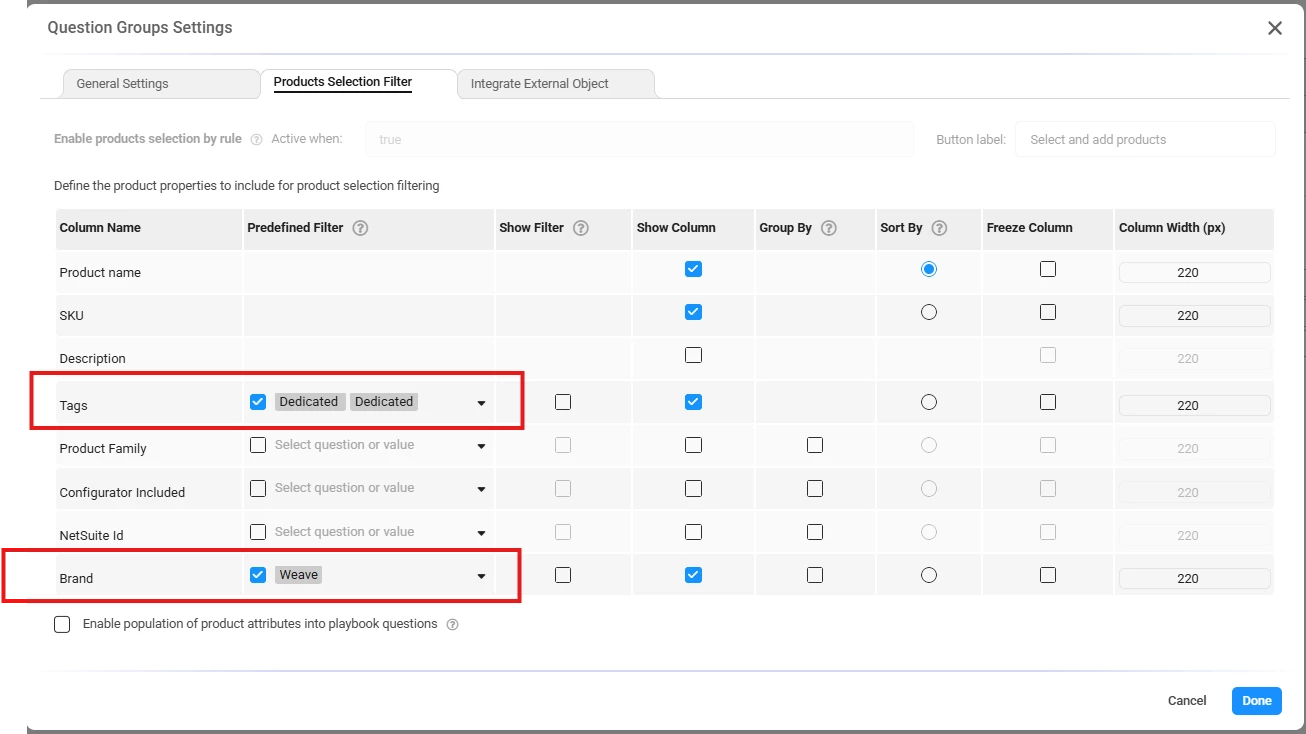The height and width of the screenshot is (734, 1306).
Task: Uncheck Show Column for Product name
Action: (693, 269)
